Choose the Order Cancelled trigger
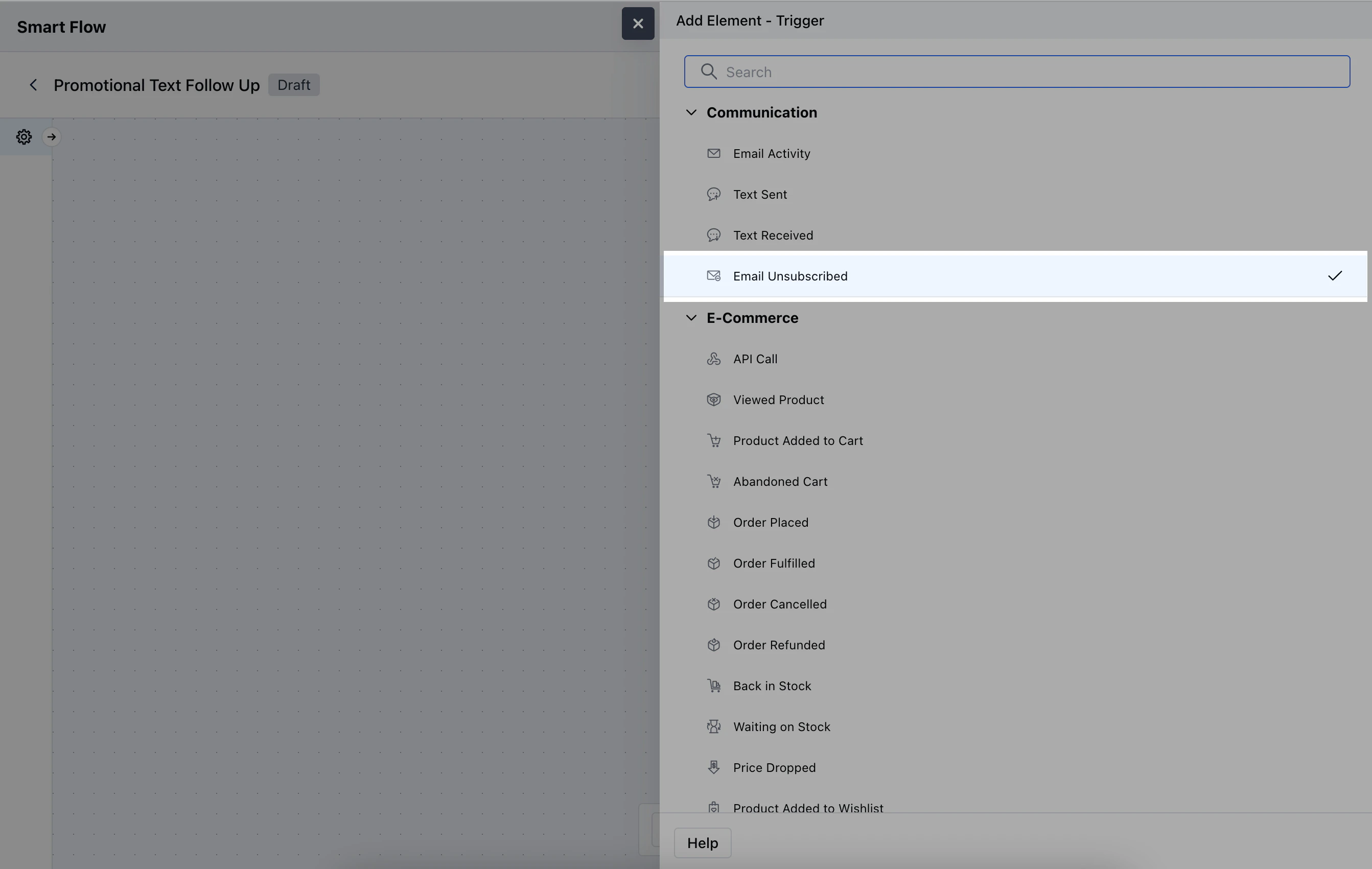 1015,604
